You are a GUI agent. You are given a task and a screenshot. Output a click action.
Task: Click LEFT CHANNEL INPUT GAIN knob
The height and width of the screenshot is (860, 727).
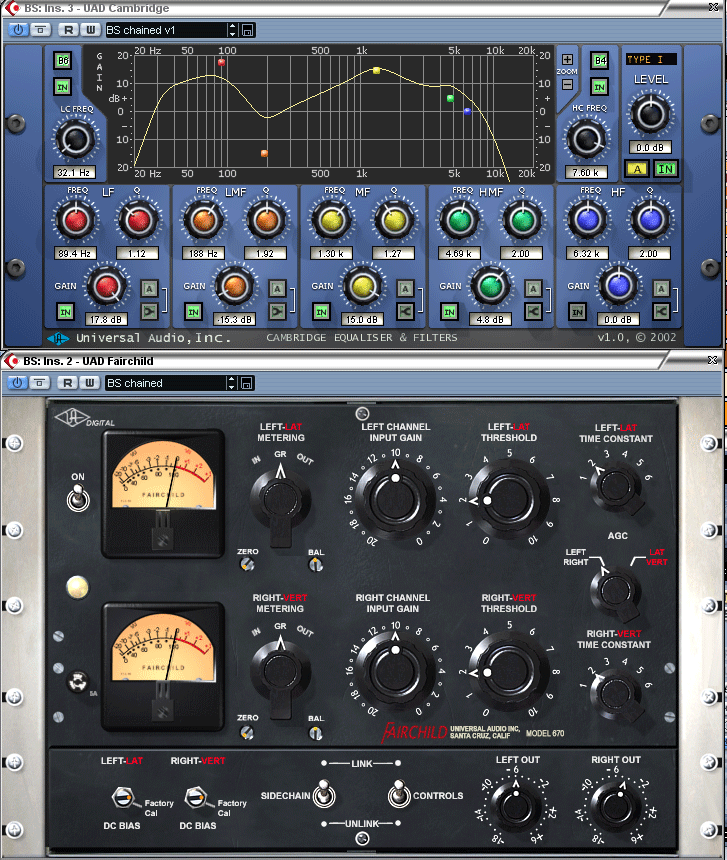tap(395, 500)
